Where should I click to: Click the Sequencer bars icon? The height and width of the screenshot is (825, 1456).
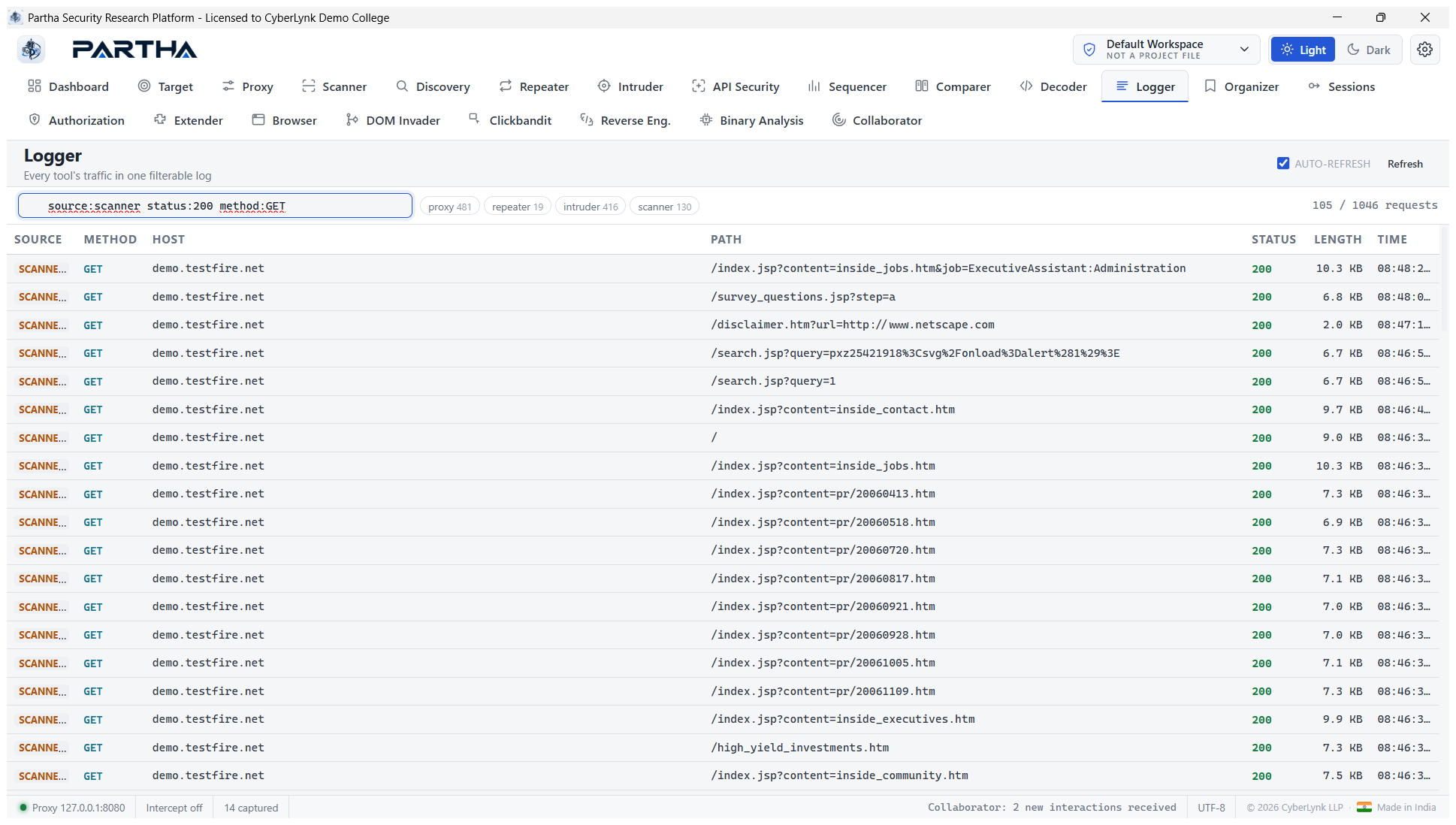click(814, 86)
